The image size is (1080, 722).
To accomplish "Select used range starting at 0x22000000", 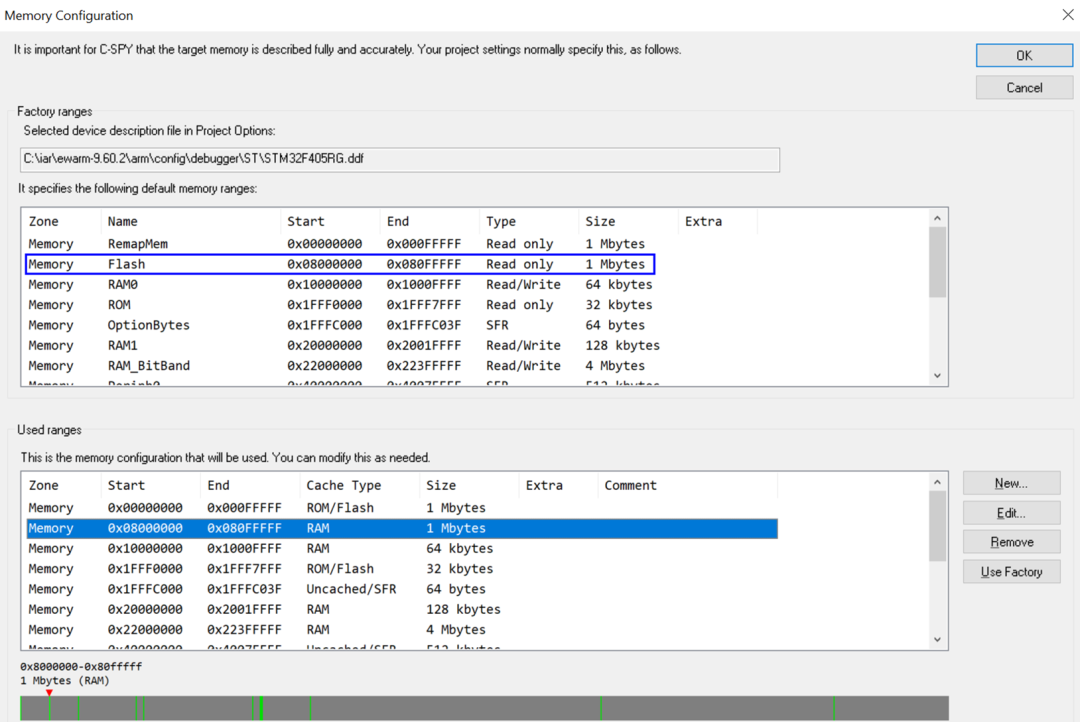I will pyautogui.click(x=402, y=630).
